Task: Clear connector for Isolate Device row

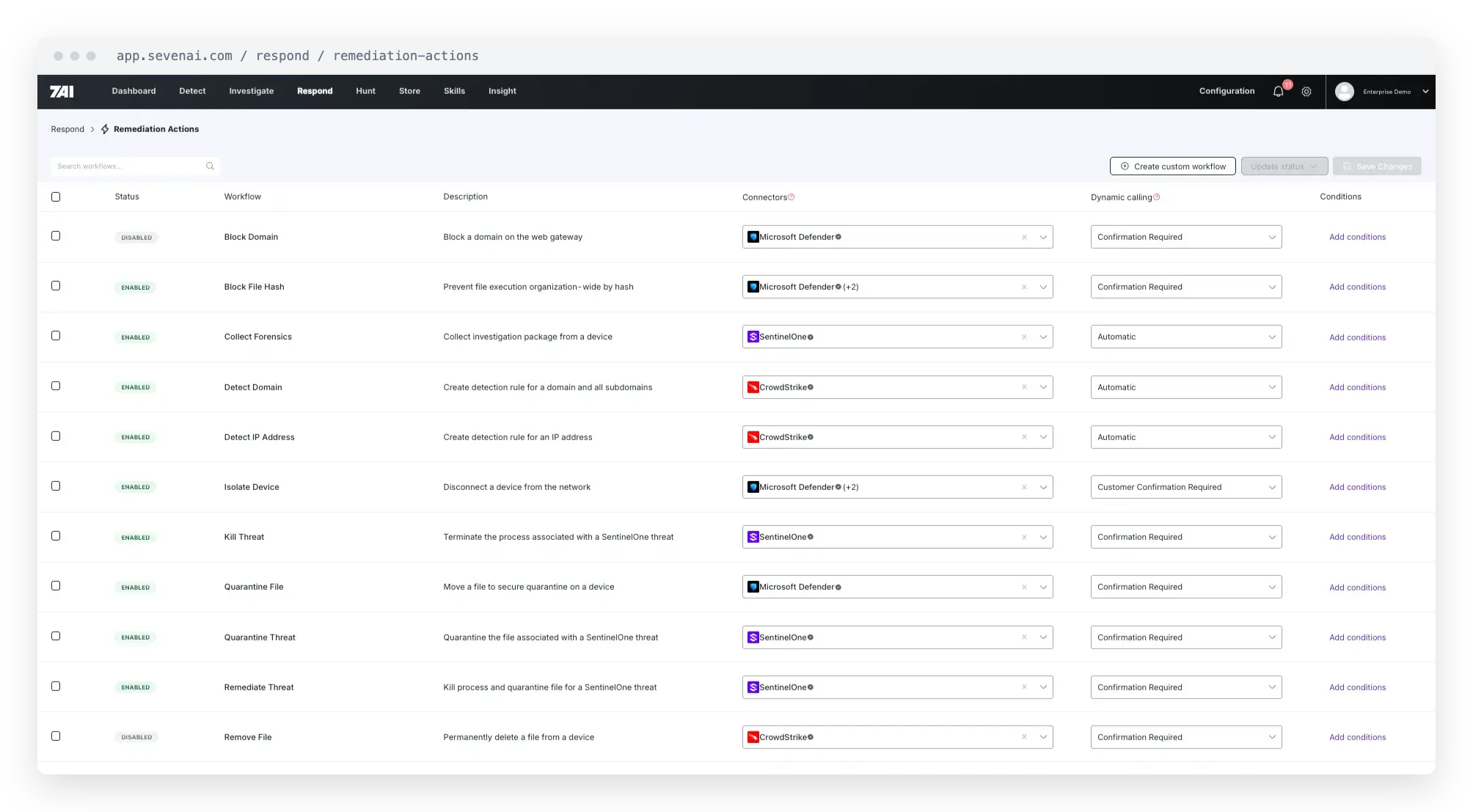Action: pyautogui.click(x=1024, y=487)
